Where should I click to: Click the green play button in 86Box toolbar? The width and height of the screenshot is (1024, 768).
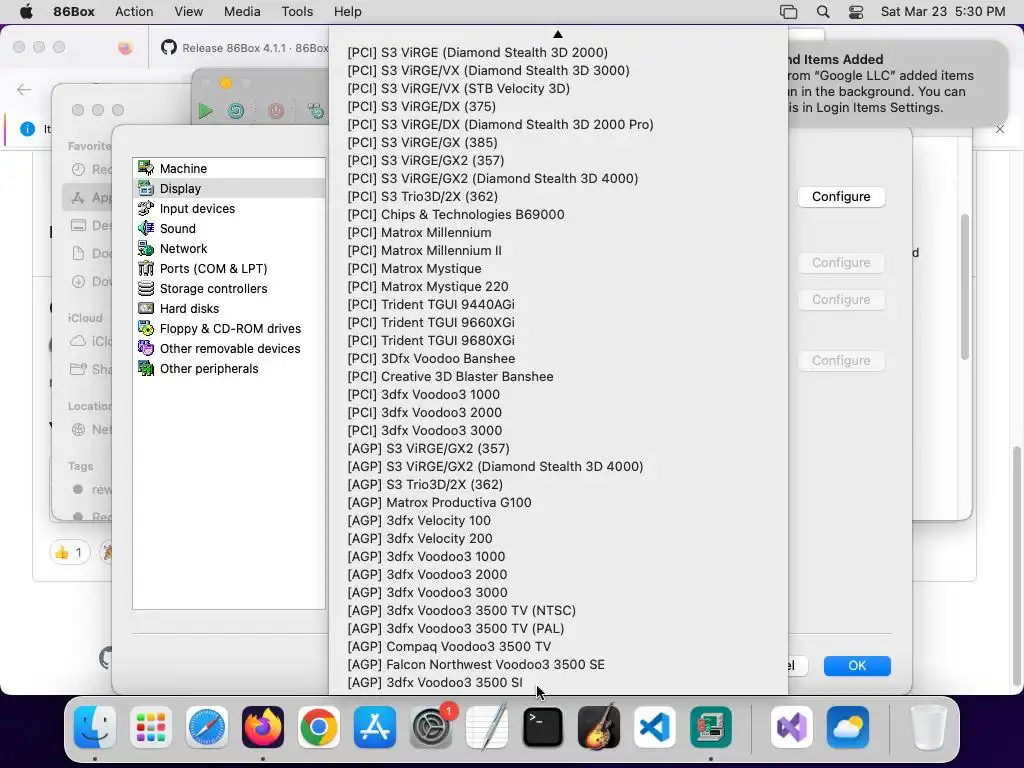point(206,111)
